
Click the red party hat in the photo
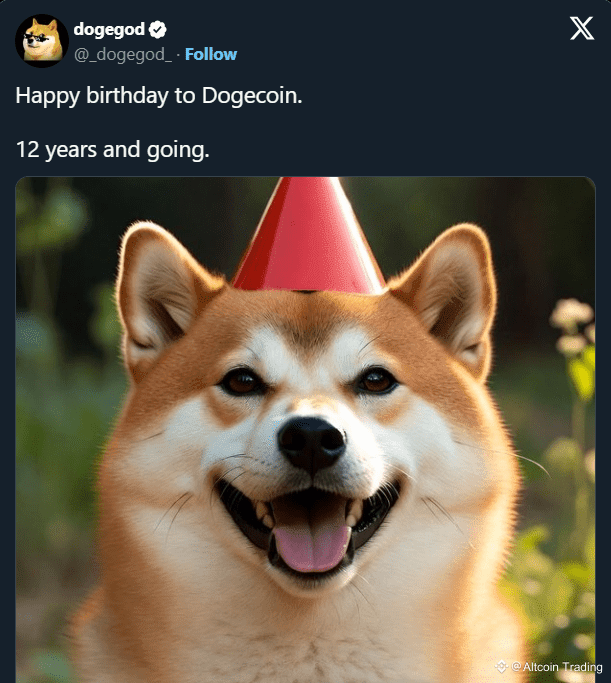coord(309,237)
